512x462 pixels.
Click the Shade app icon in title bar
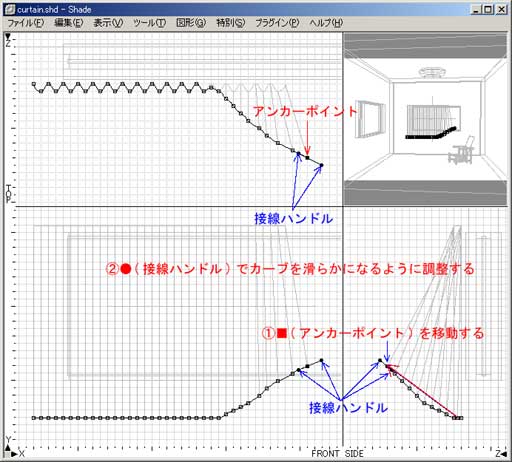[x=10, y=9]
